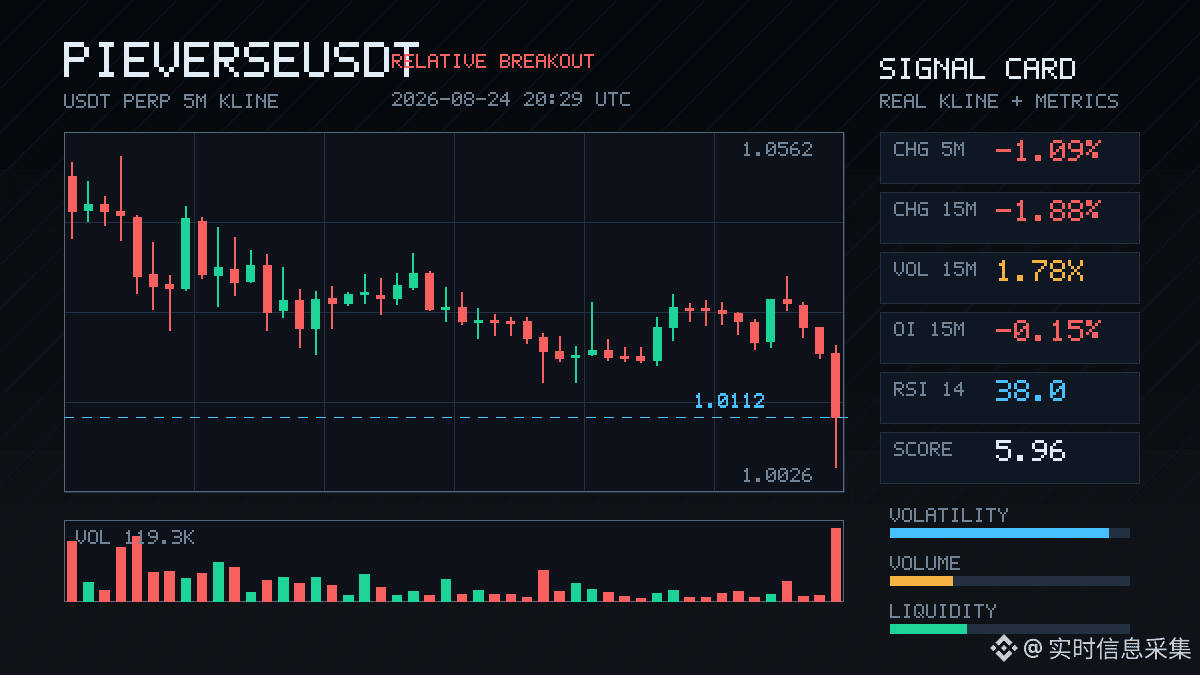Click the RSI 14 value 38.0
1200x675 pixels.
pyautogui.click(x=1030, y=390)
